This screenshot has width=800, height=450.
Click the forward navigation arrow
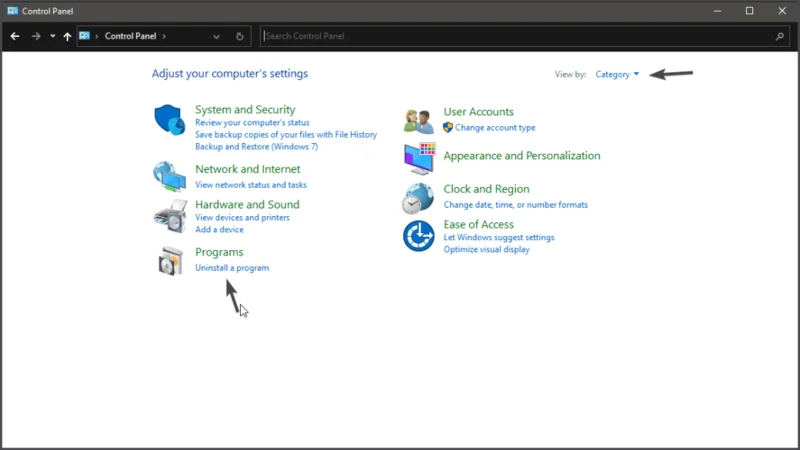[36, 36]
